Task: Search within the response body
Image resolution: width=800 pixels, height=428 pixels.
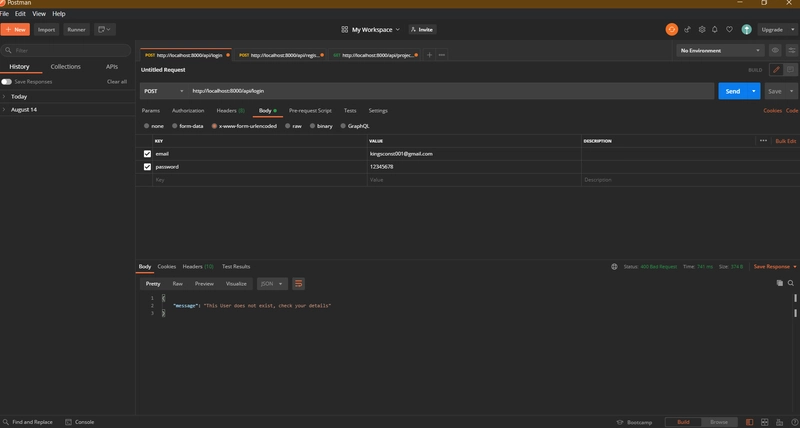Action: point(791,283)
